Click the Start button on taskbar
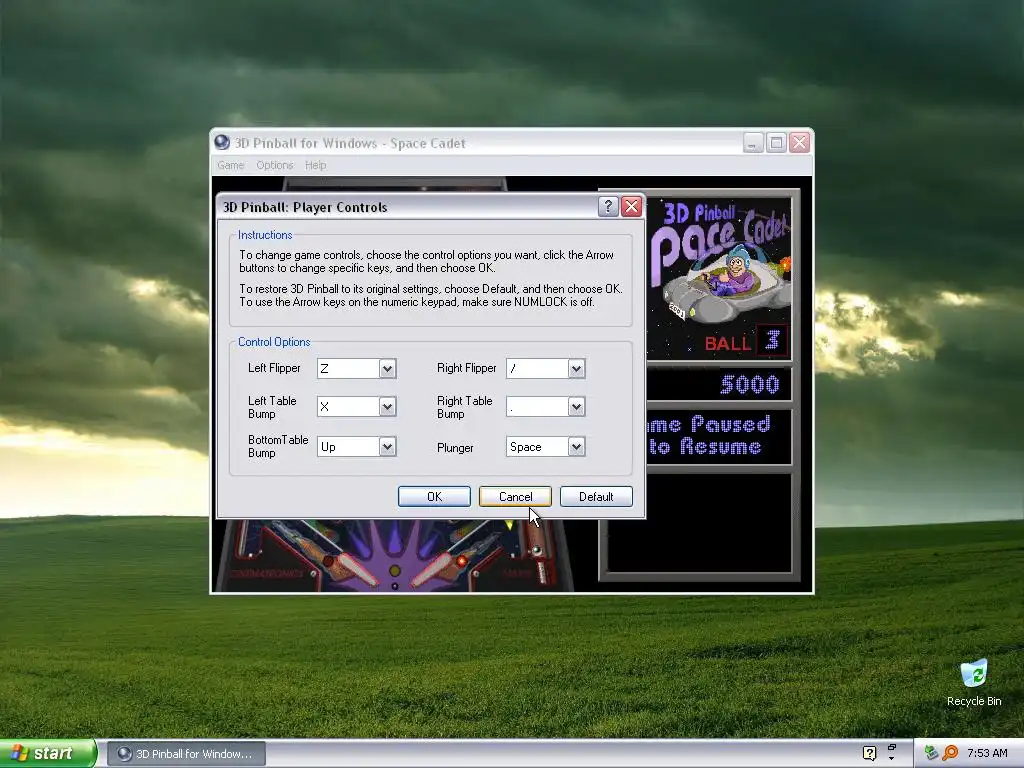Viewport: 1024px width, 768px height. (x=48, y=754)
